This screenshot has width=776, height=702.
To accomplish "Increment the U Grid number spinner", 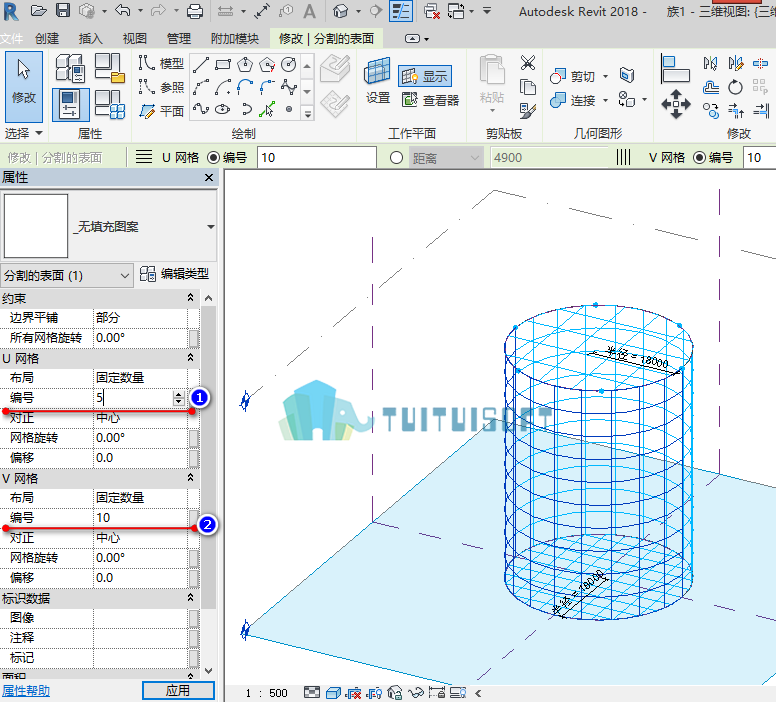I will tap(179, 394).
